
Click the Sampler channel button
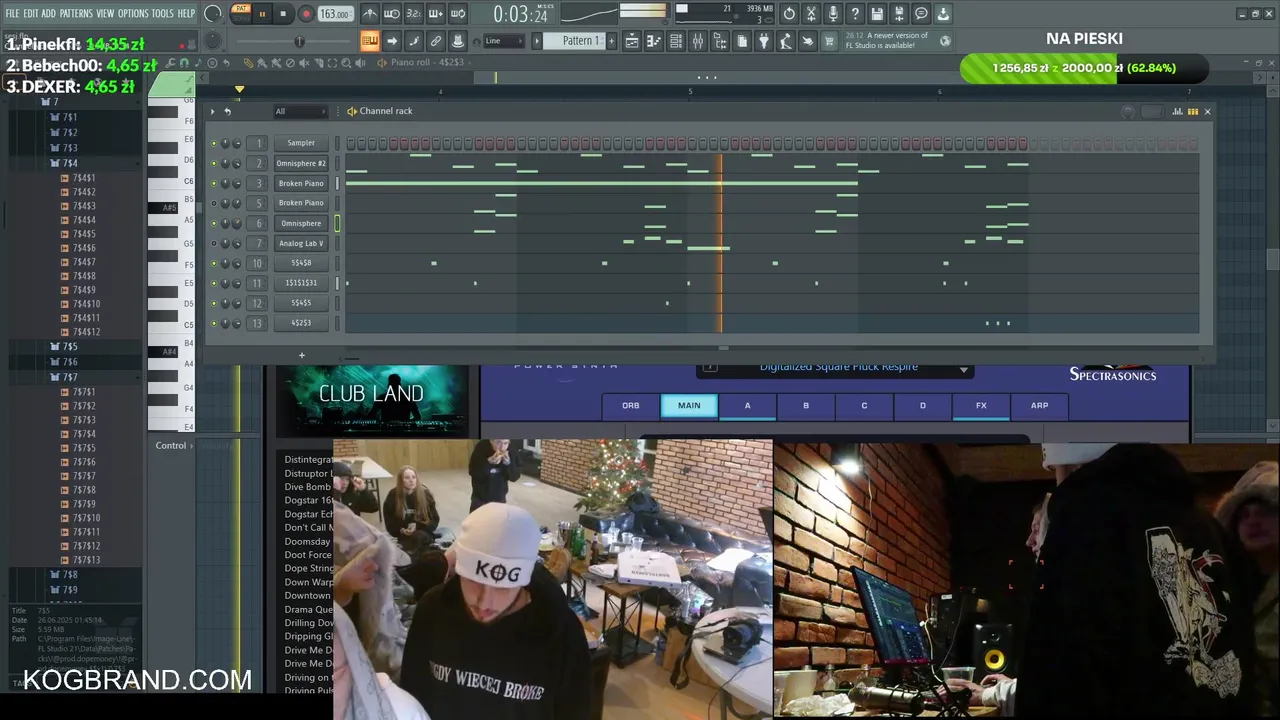coord(301,143)
